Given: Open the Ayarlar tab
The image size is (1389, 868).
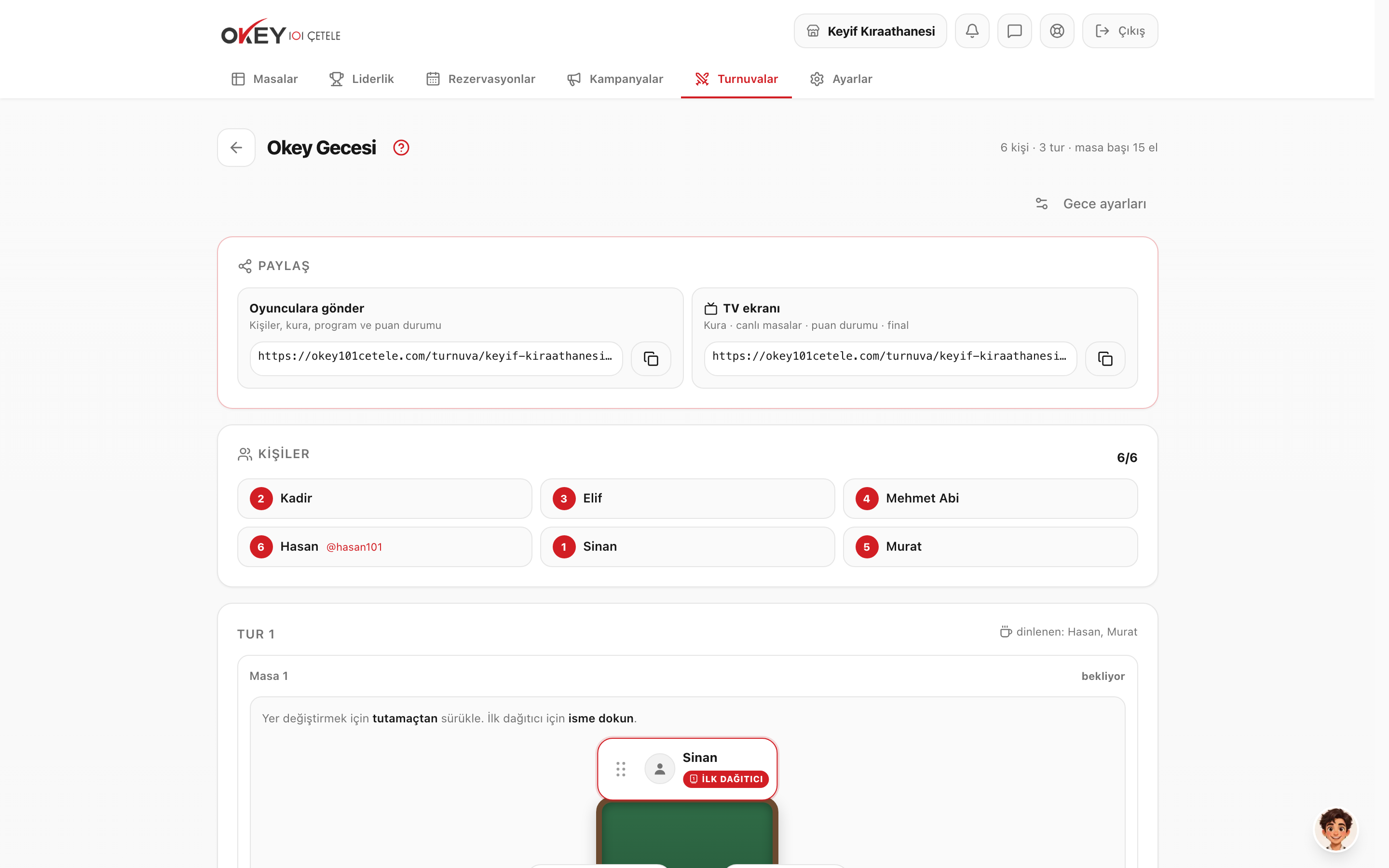Looking at the screenshot, I should click(841, 79).
